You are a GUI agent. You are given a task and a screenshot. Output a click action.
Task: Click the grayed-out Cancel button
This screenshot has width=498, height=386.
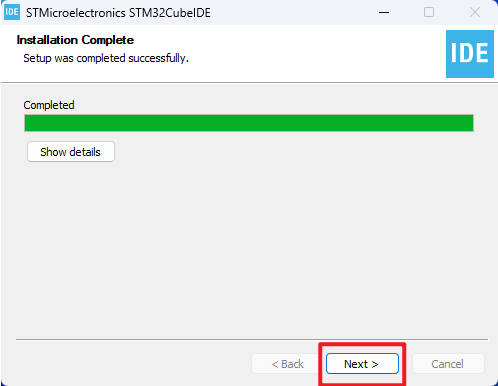click(x=448, y=364)
